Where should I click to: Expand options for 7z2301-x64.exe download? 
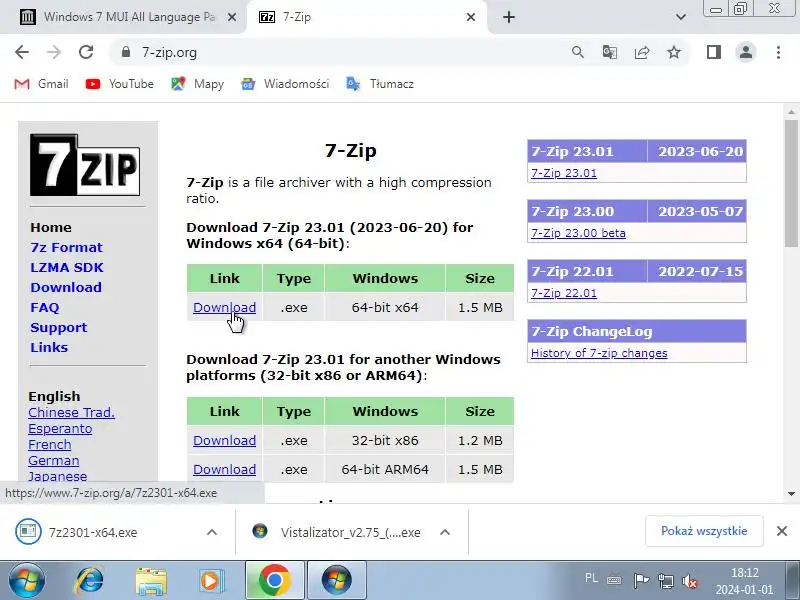[212, 532]
